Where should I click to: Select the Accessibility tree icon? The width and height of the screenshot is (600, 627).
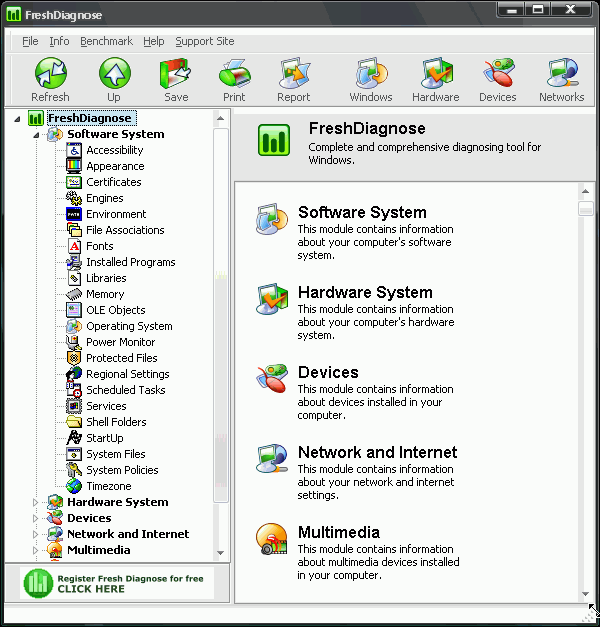pyautogui.click(x=74, y=150)
